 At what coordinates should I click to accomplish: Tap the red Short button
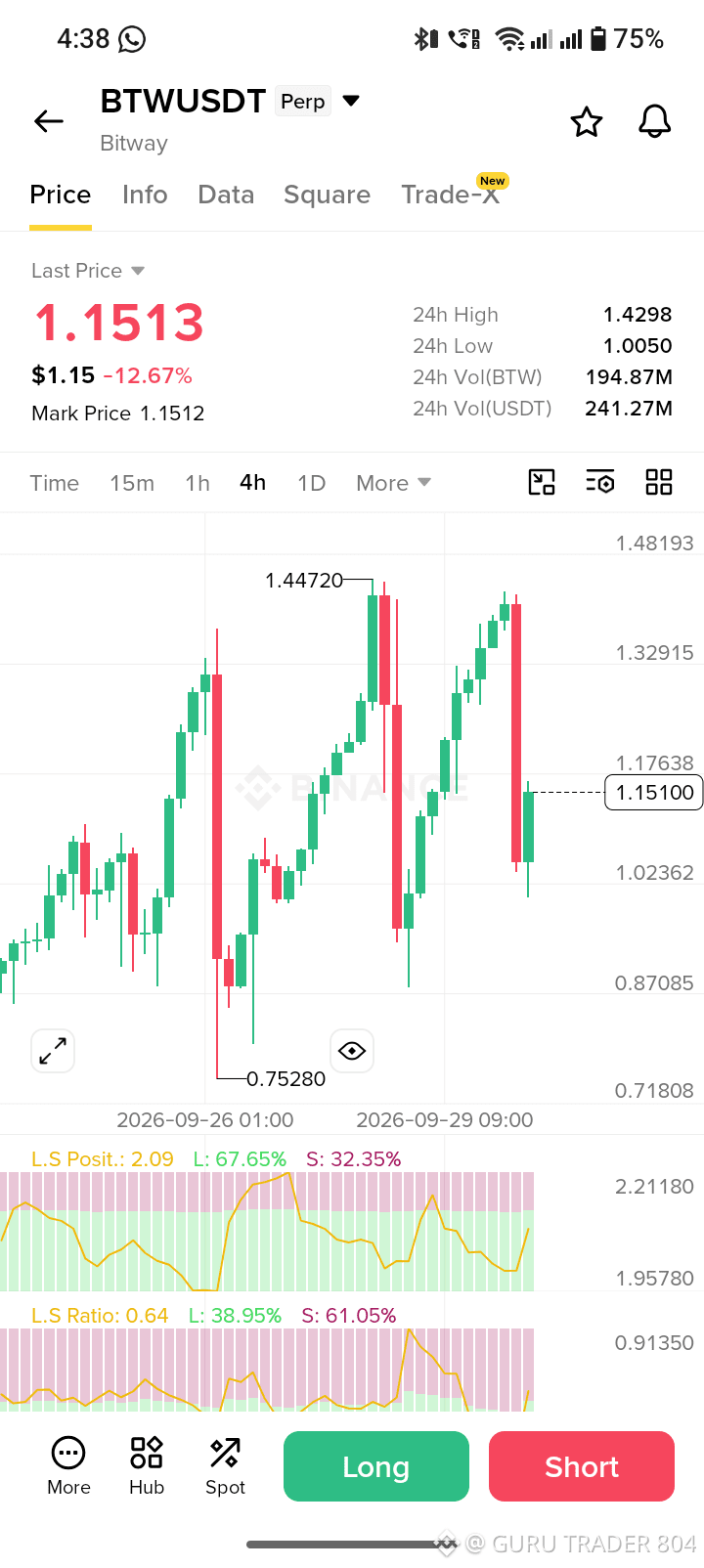pyautogui.click(x=582, y=1466)
